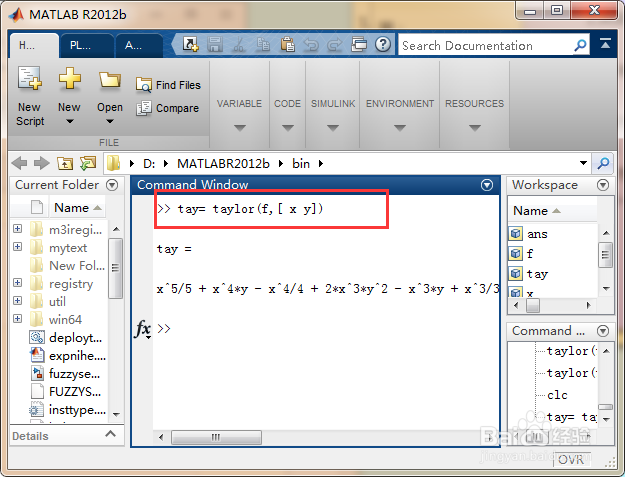Click the shortcut icon in quick toolbar
Viewport: 625px width, 477px height.
(190, 44)
